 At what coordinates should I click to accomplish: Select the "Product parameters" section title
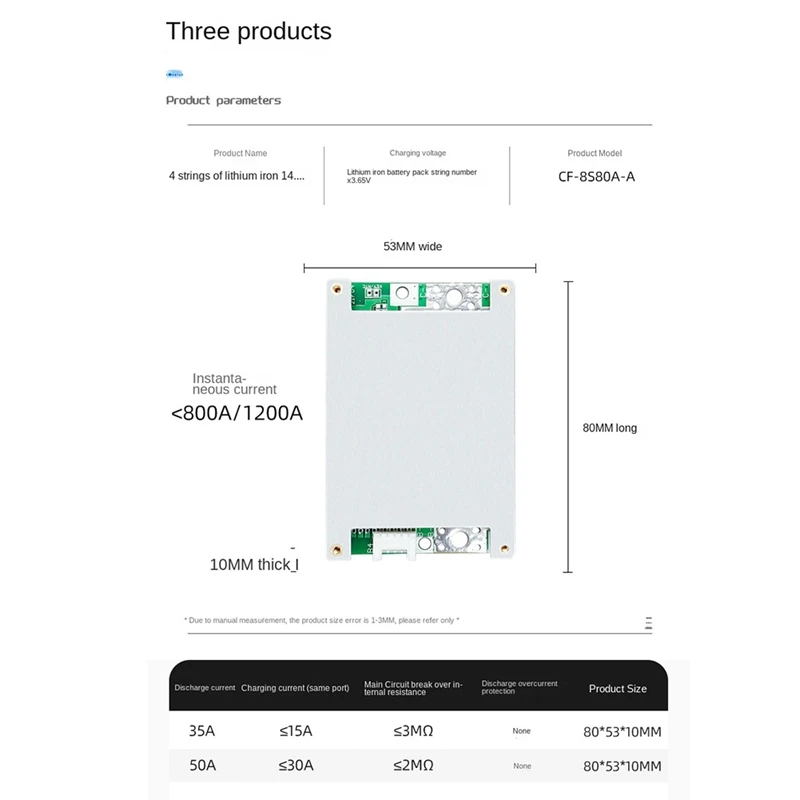click(223, 100)
